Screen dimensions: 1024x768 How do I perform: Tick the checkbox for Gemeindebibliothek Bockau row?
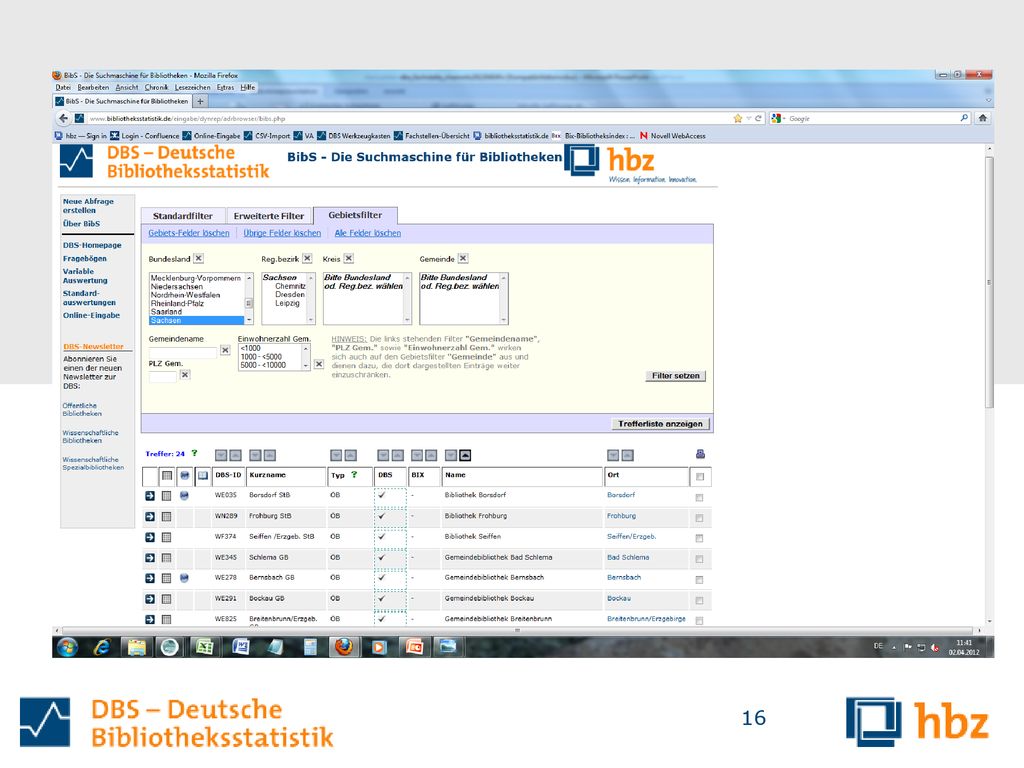tap(699, 600)
